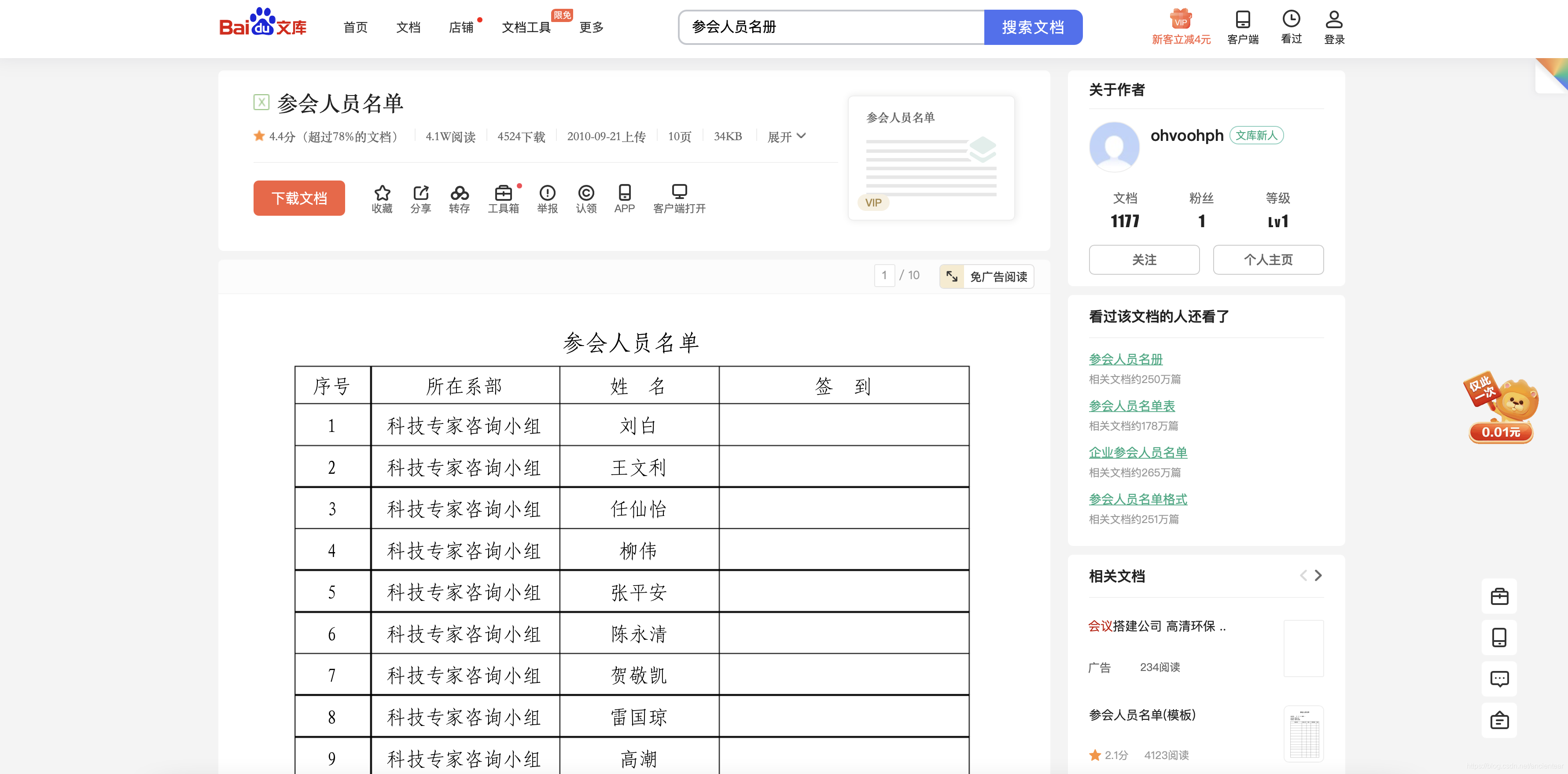Click the floating clipboard sidebar icon at bottom
The width and height of the screenshot is (1568, 774).
(1499, 720)
